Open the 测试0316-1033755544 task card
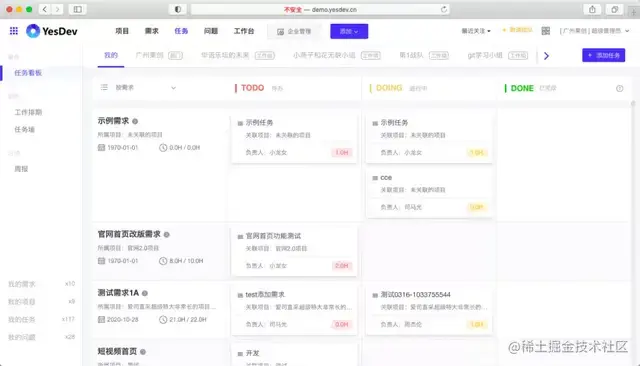The height and width of the screenshot is (366, 640). click(x=429, y=310)
